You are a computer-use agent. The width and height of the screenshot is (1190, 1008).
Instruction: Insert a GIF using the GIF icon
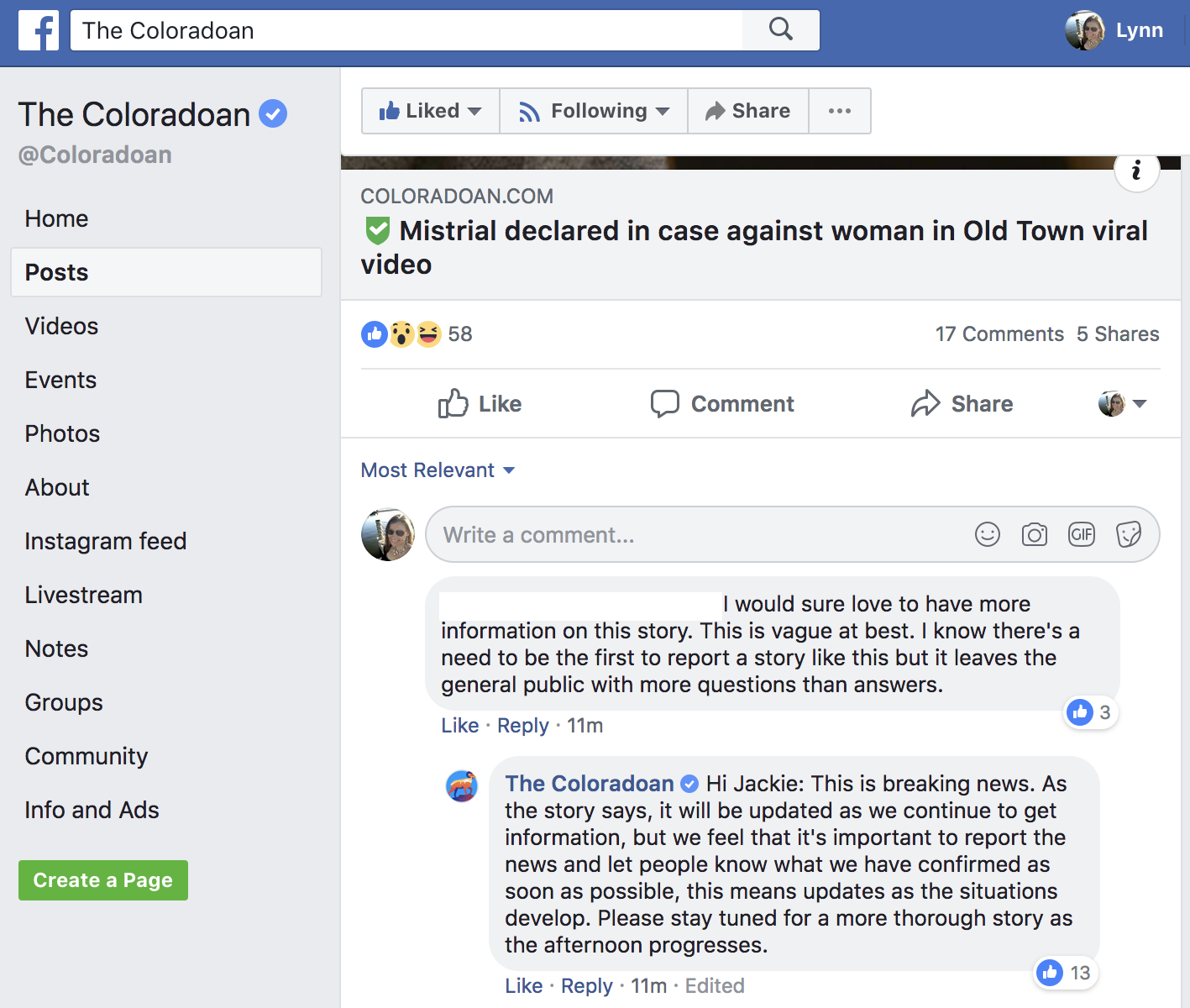1082,534
